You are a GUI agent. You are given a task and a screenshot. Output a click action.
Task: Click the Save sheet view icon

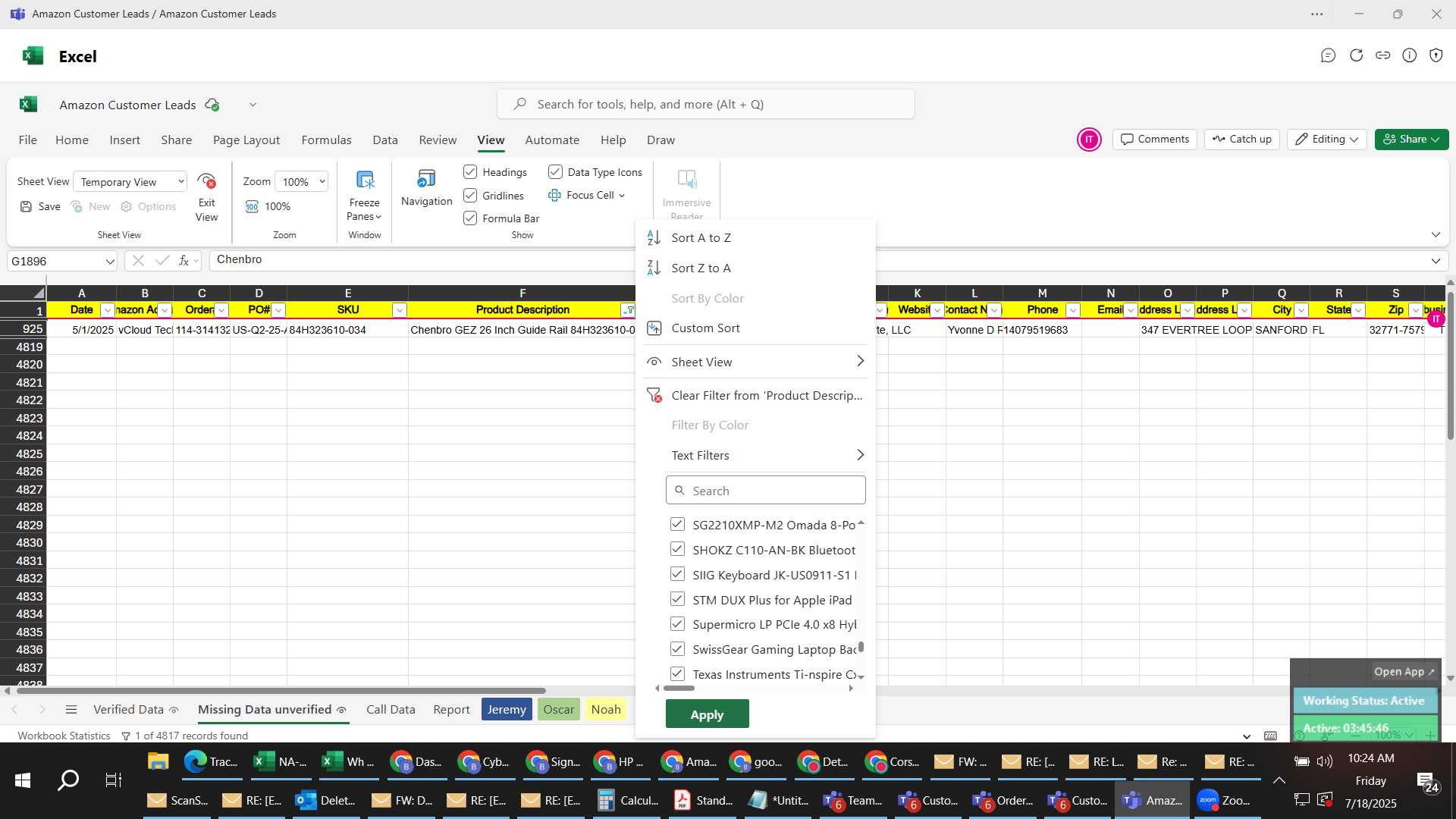(27, 206)
